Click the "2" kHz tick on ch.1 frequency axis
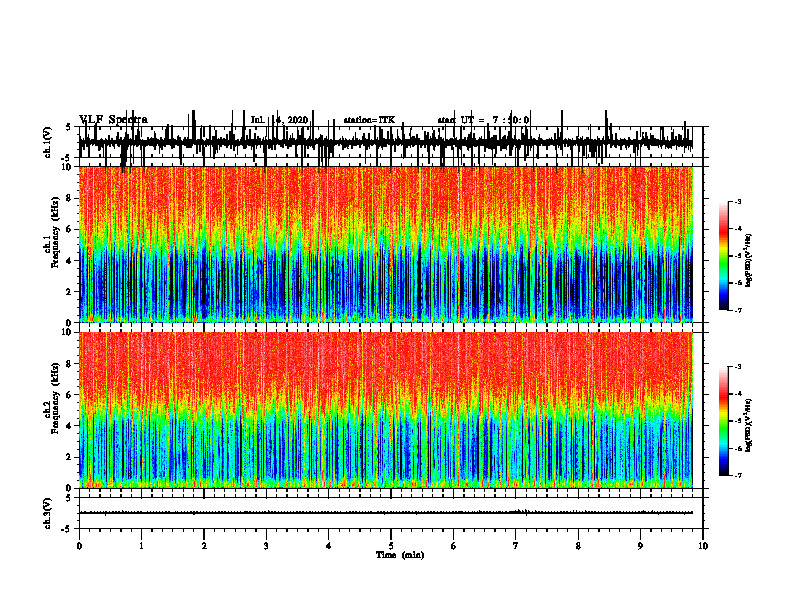This screenshot has width=792, height=612. pos(70,292)
